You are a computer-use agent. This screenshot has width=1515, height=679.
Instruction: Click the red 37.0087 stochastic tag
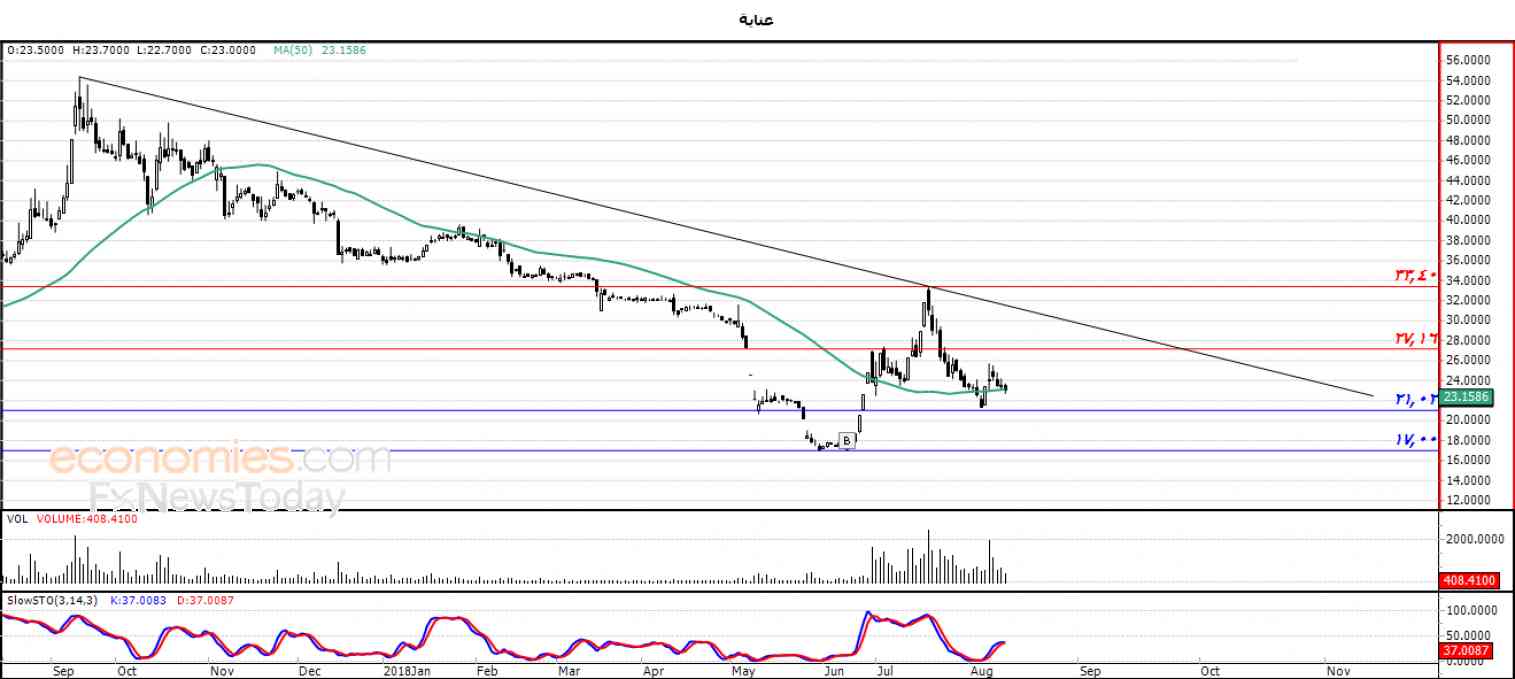pos(1467,650)
